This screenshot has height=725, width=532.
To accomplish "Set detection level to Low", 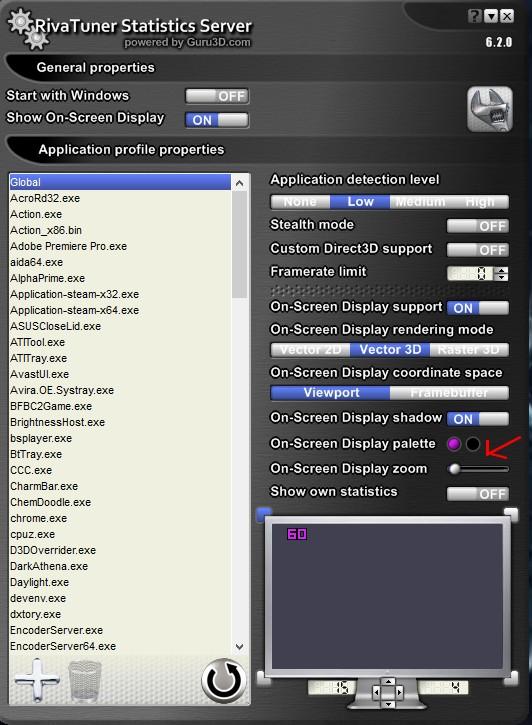I will [360, 202].
